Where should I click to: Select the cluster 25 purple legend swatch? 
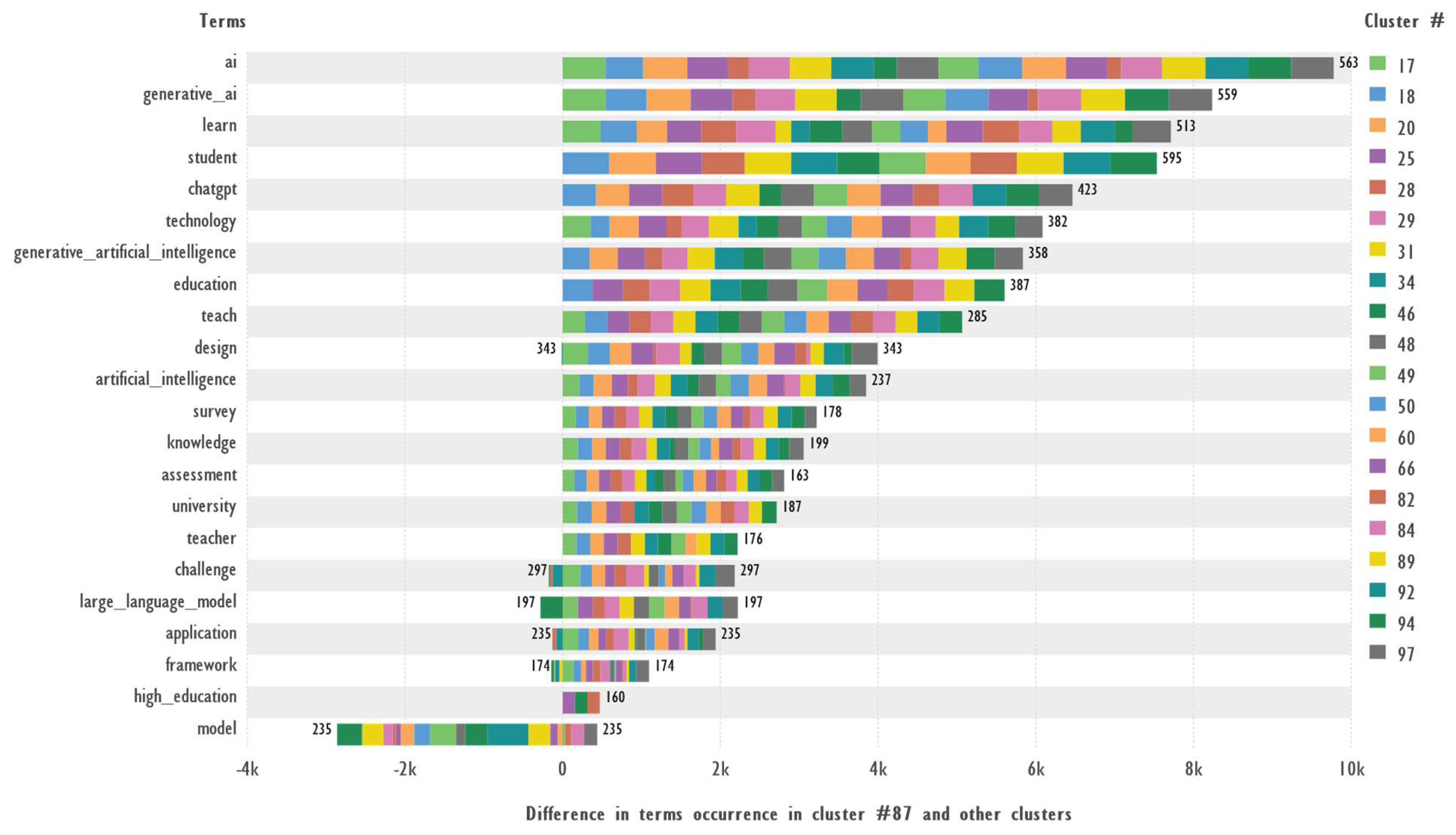click(1377, 156)
